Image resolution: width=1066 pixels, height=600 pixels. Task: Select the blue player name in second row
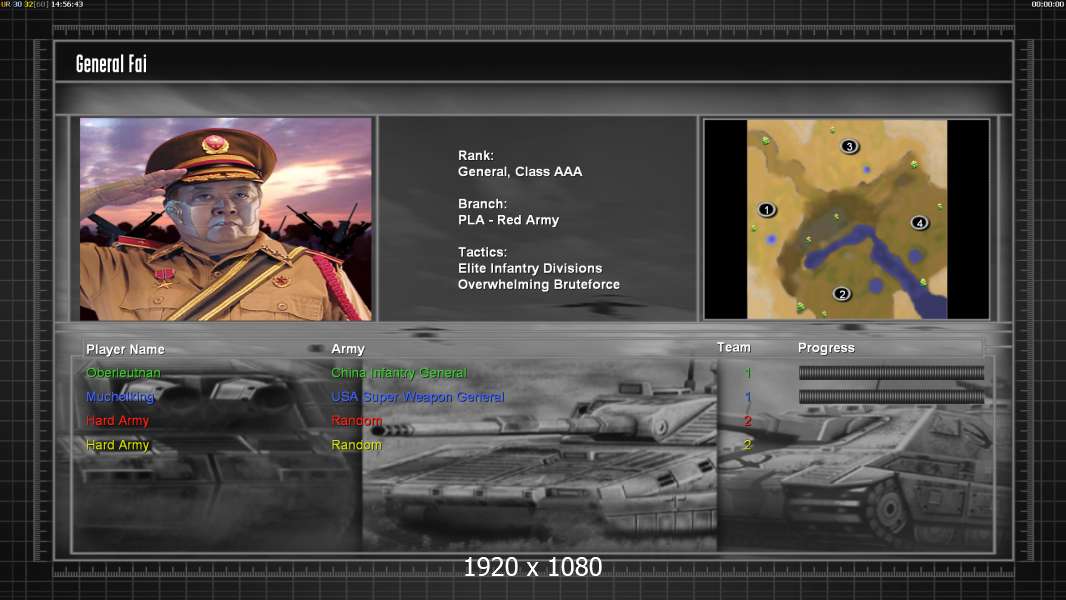(120, 397)
